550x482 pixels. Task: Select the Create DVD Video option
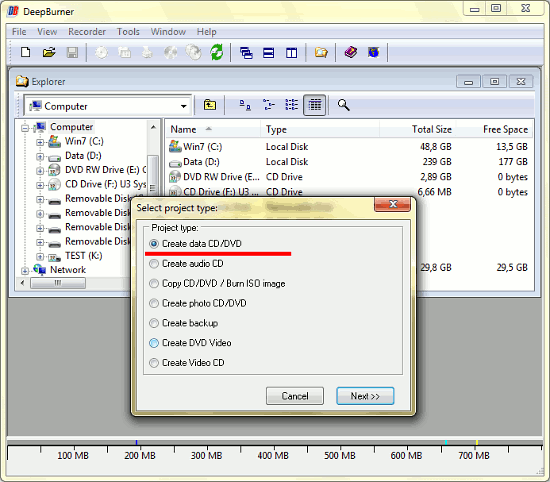coord(190,343)
